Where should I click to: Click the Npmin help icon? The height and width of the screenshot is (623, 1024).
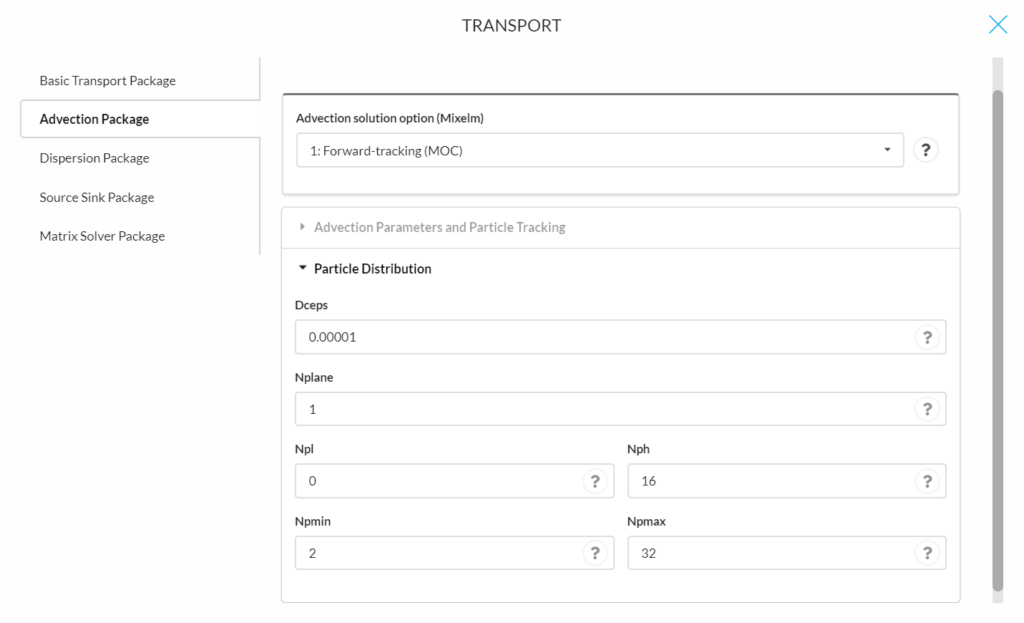point(595,553)
